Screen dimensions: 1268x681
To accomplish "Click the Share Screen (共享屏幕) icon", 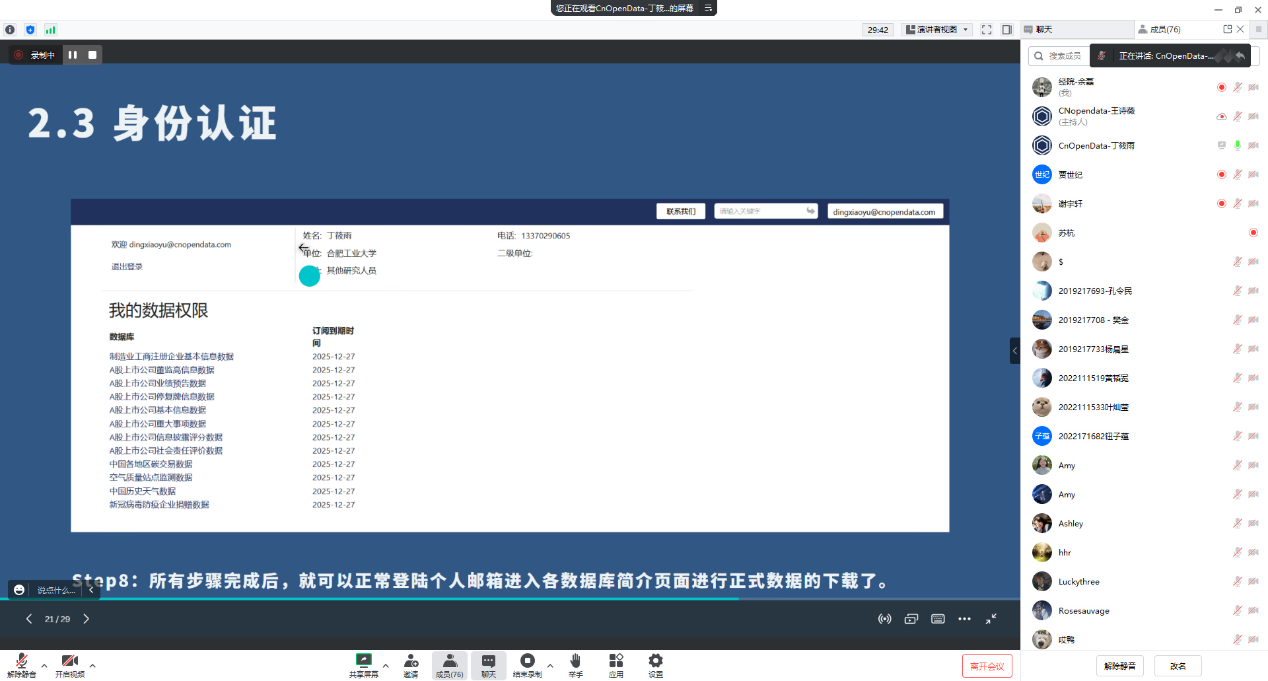I will point(364,661).
